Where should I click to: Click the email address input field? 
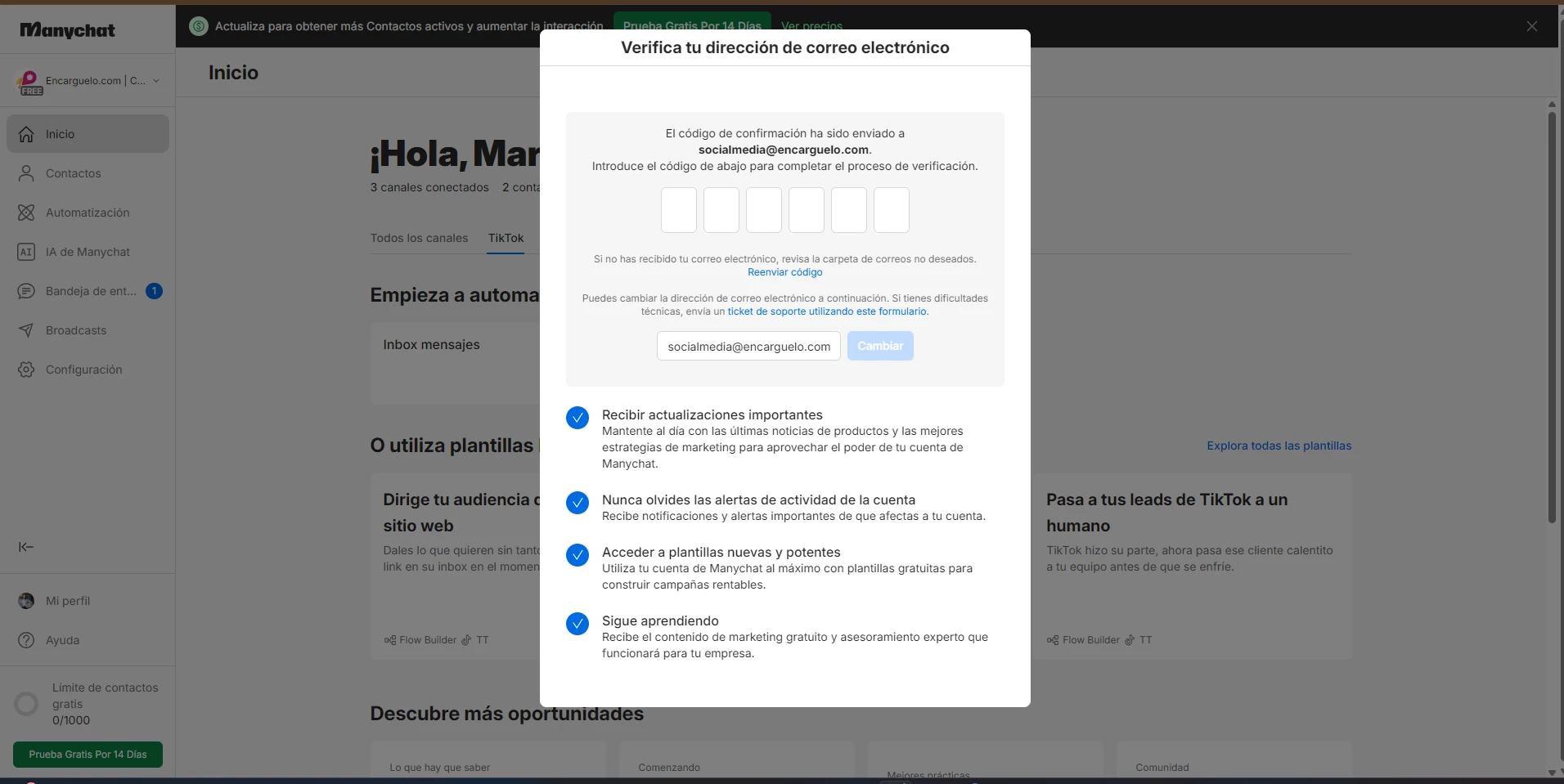(748, 346)
